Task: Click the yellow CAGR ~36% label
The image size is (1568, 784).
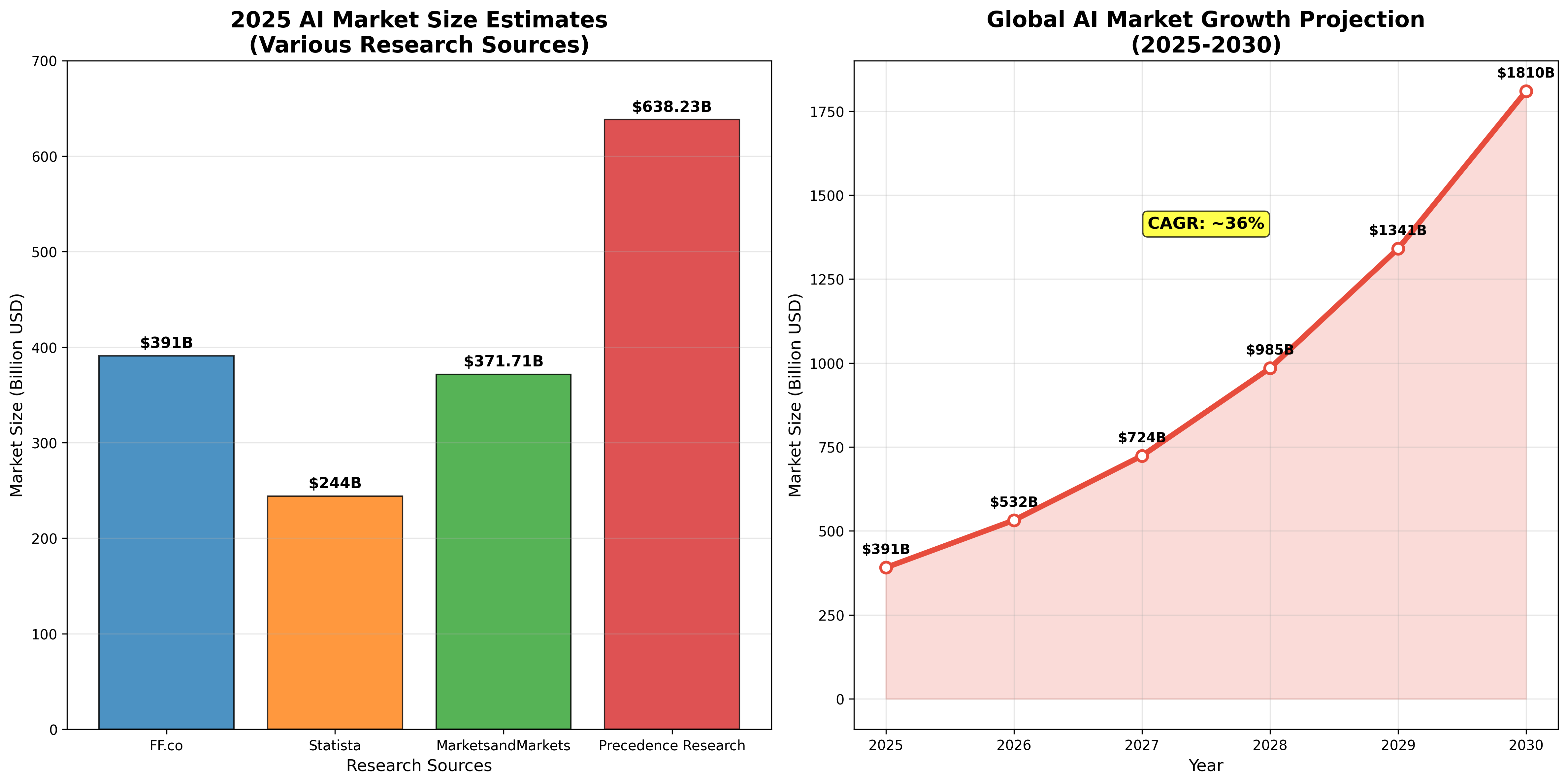Action: pyautogui.click(x=1205, y=223)
